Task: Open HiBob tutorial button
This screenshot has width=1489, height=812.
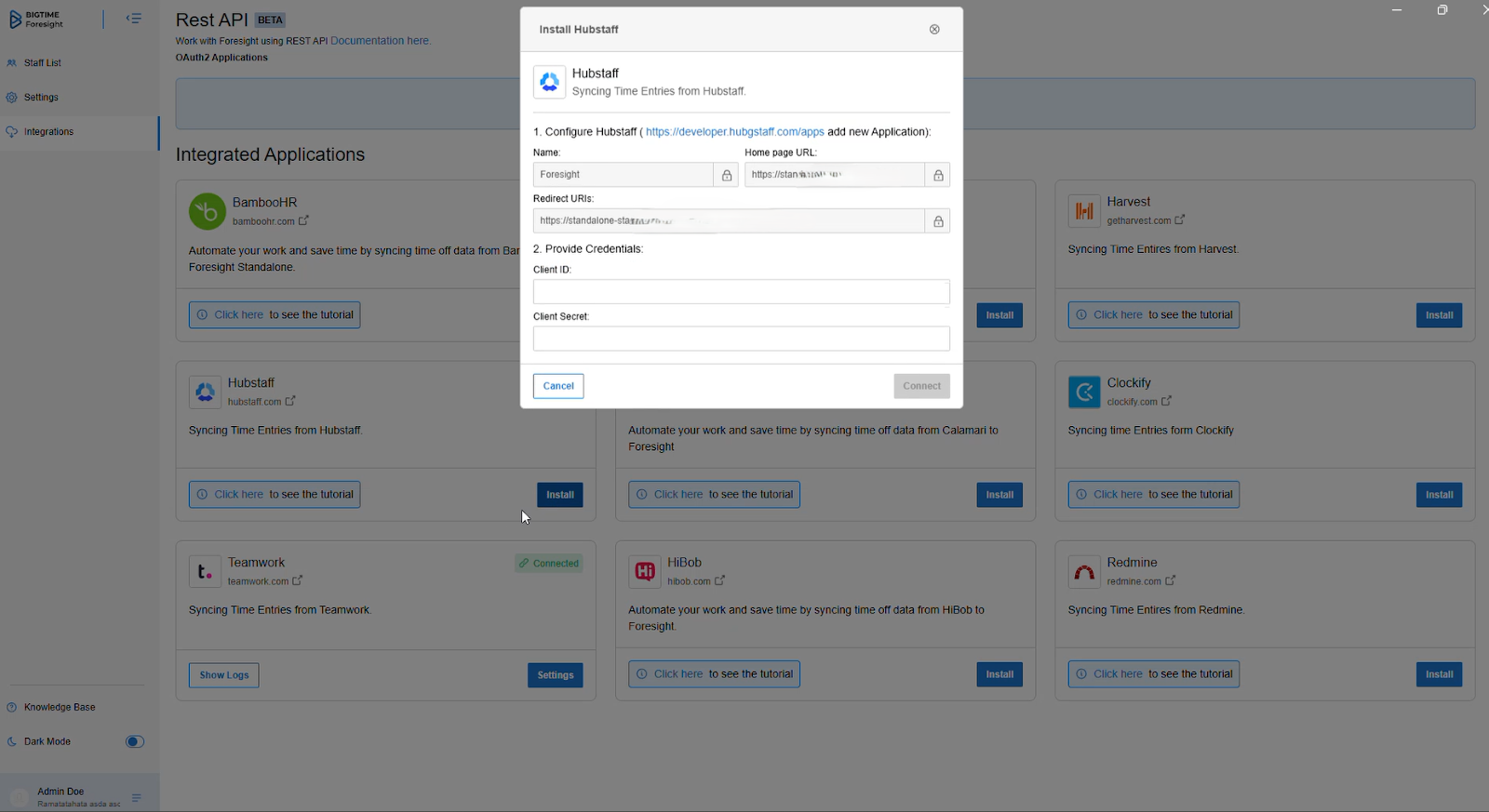Action: [x=714, y=674]
